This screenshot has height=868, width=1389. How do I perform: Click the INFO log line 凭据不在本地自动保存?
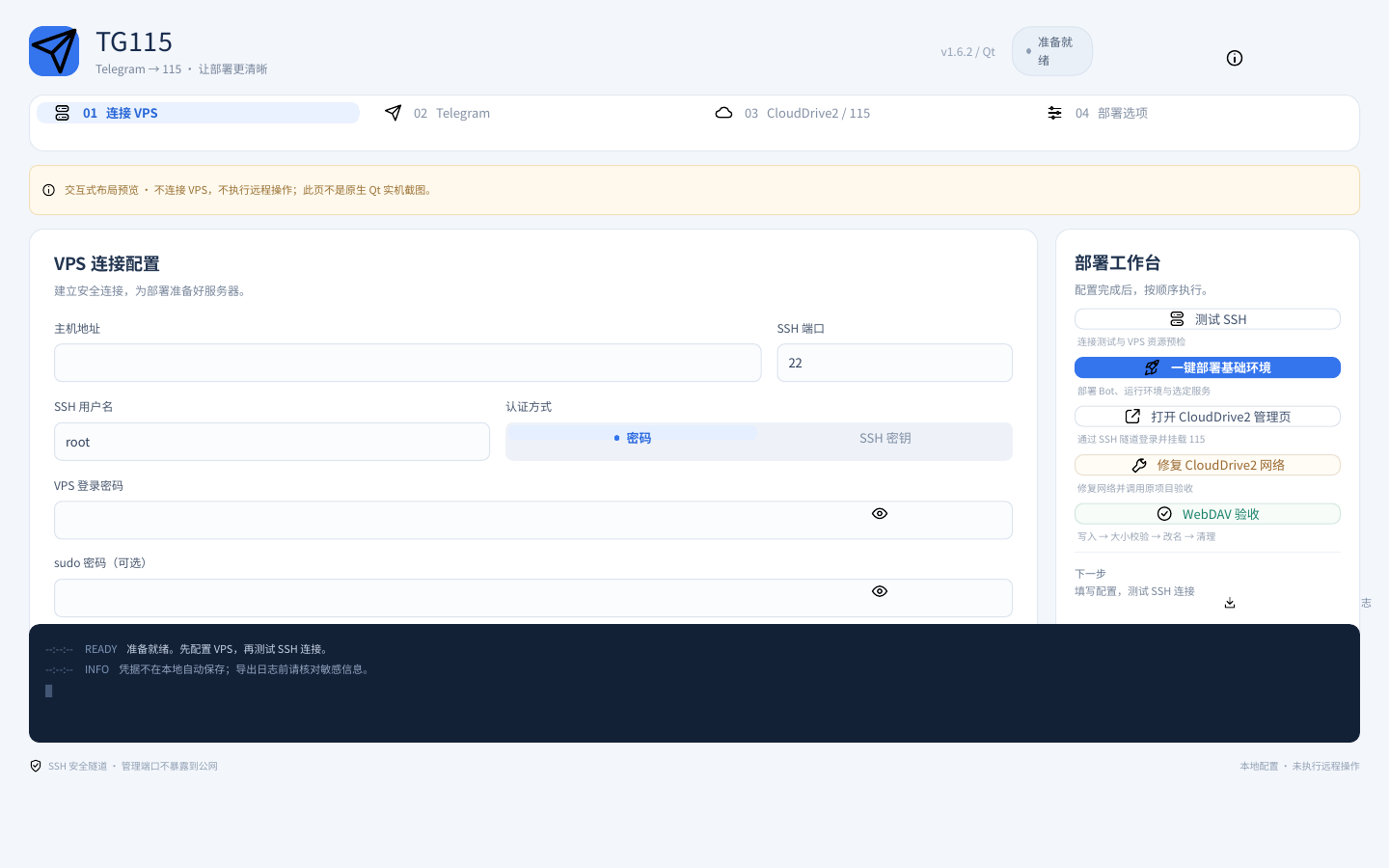(x=245, y=669)
